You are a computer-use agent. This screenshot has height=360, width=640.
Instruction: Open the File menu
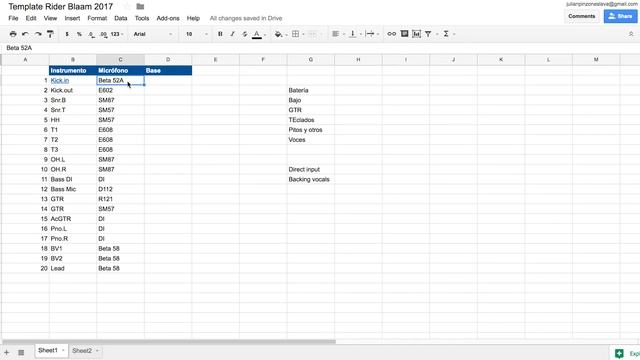pyautogui.click(x=13, y=18)
